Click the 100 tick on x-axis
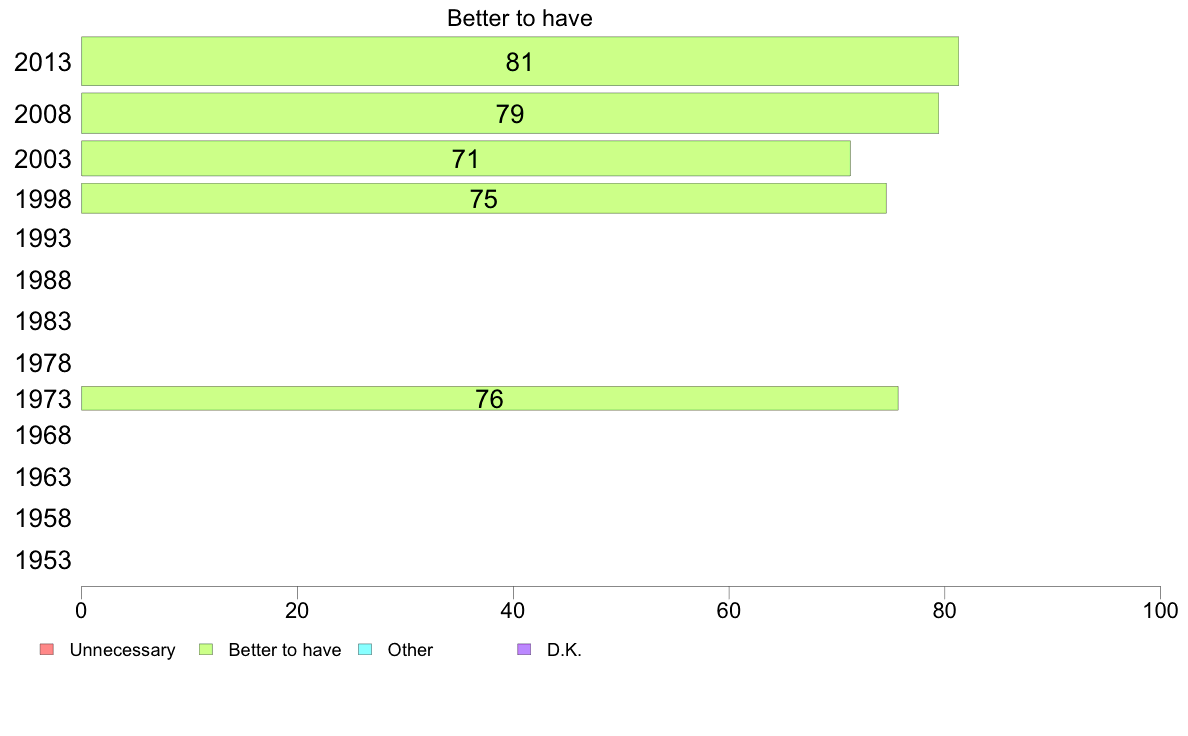The image size is (1188, 736). point(1160,611)
